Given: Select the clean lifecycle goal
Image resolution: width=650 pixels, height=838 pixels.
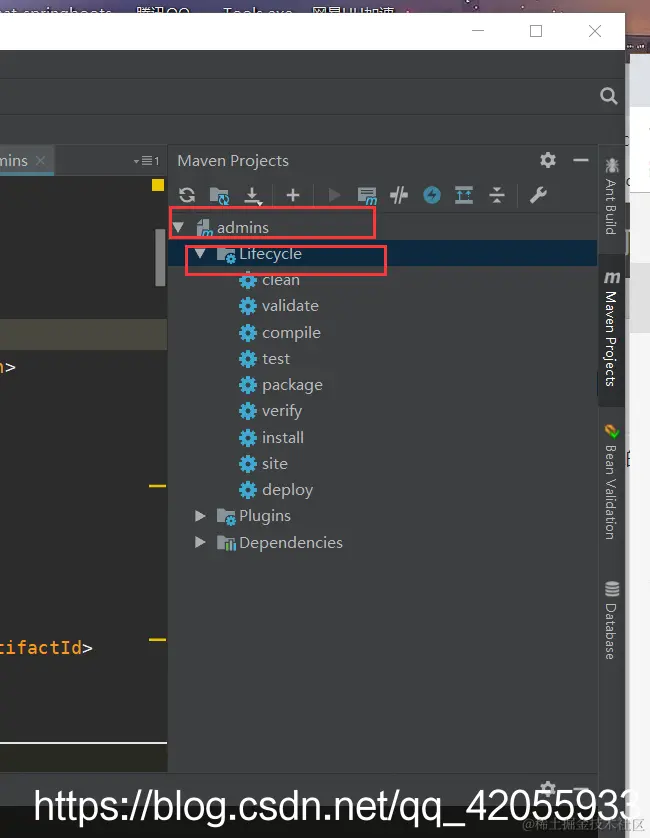Looking at the screenshot, I should (x=281, y=280).
